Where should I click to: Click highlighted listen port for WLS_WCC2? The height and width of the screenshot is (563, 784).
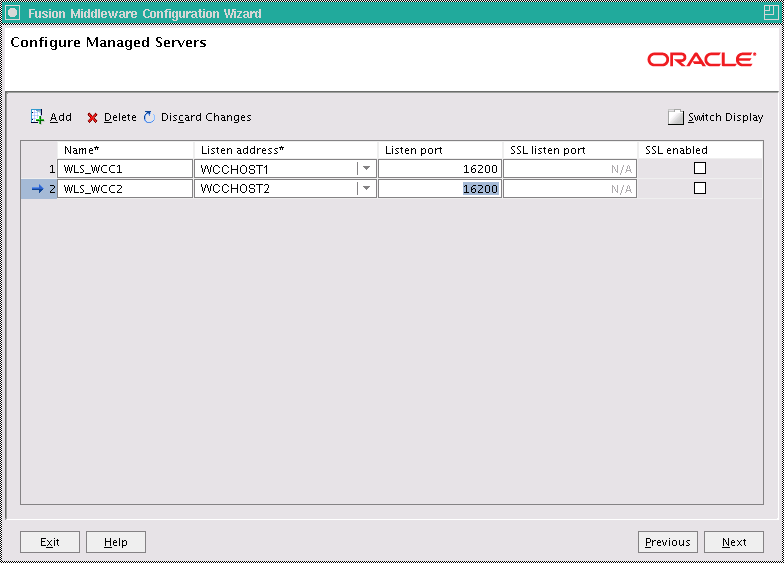440,188
